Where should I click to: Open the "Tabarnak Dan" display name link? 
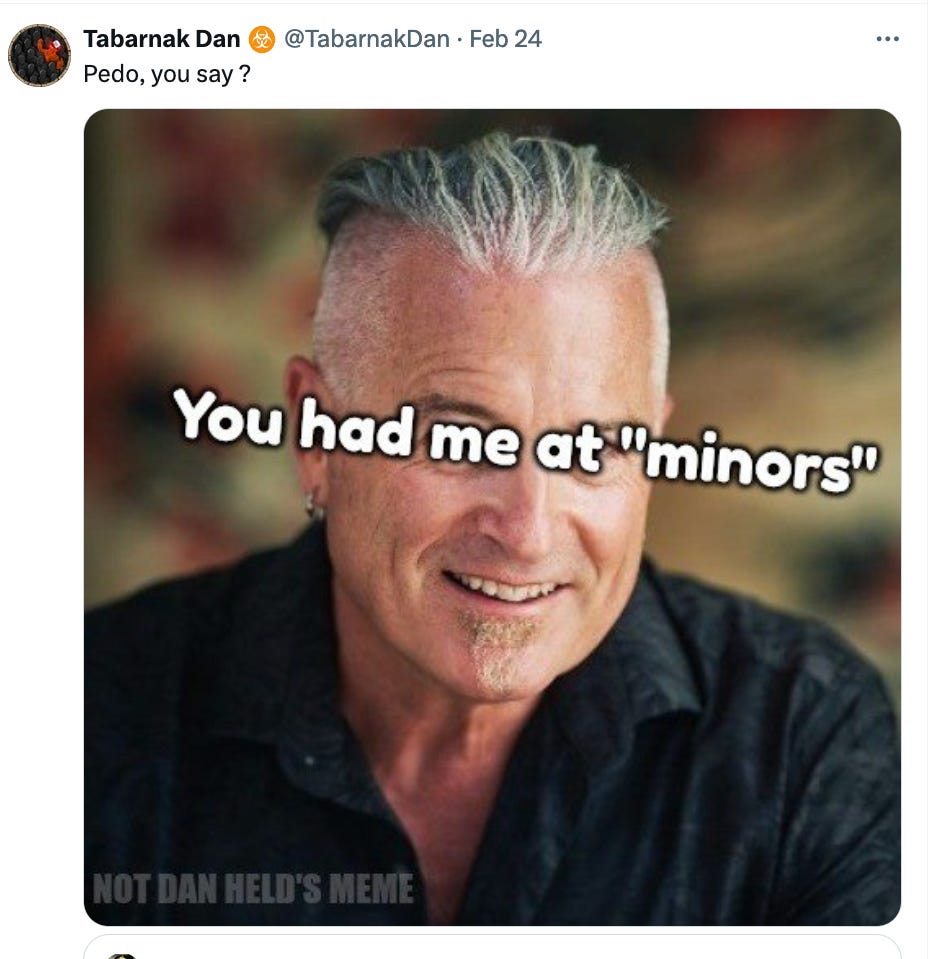[161, 39]
